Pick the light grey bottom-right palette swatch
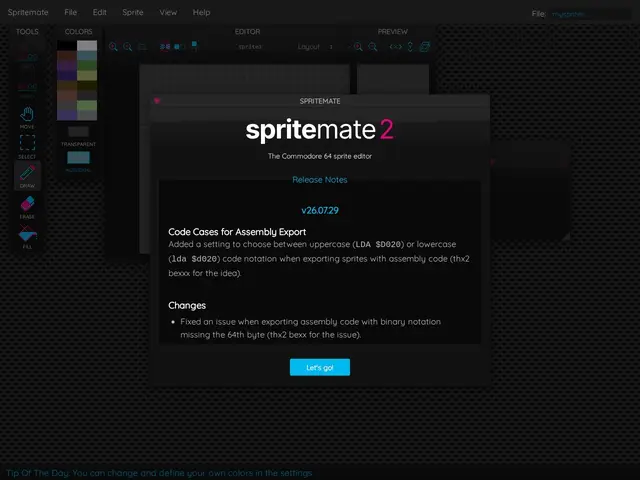The image size is (640, 480). coord(87,115)
